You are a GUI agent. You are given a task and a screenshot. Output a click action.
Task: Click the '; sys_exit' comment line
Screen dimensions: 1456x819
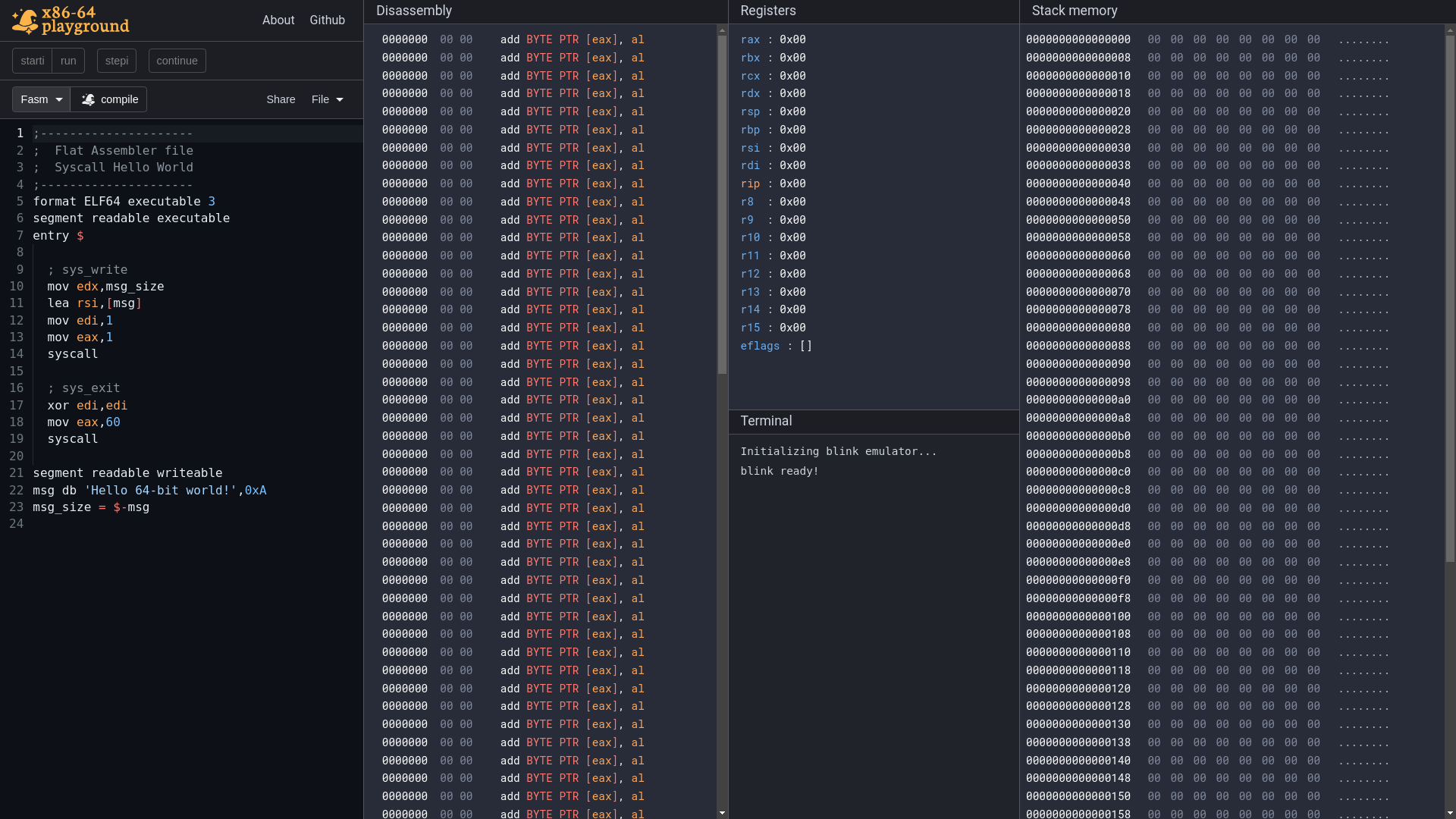click(83, 388)
